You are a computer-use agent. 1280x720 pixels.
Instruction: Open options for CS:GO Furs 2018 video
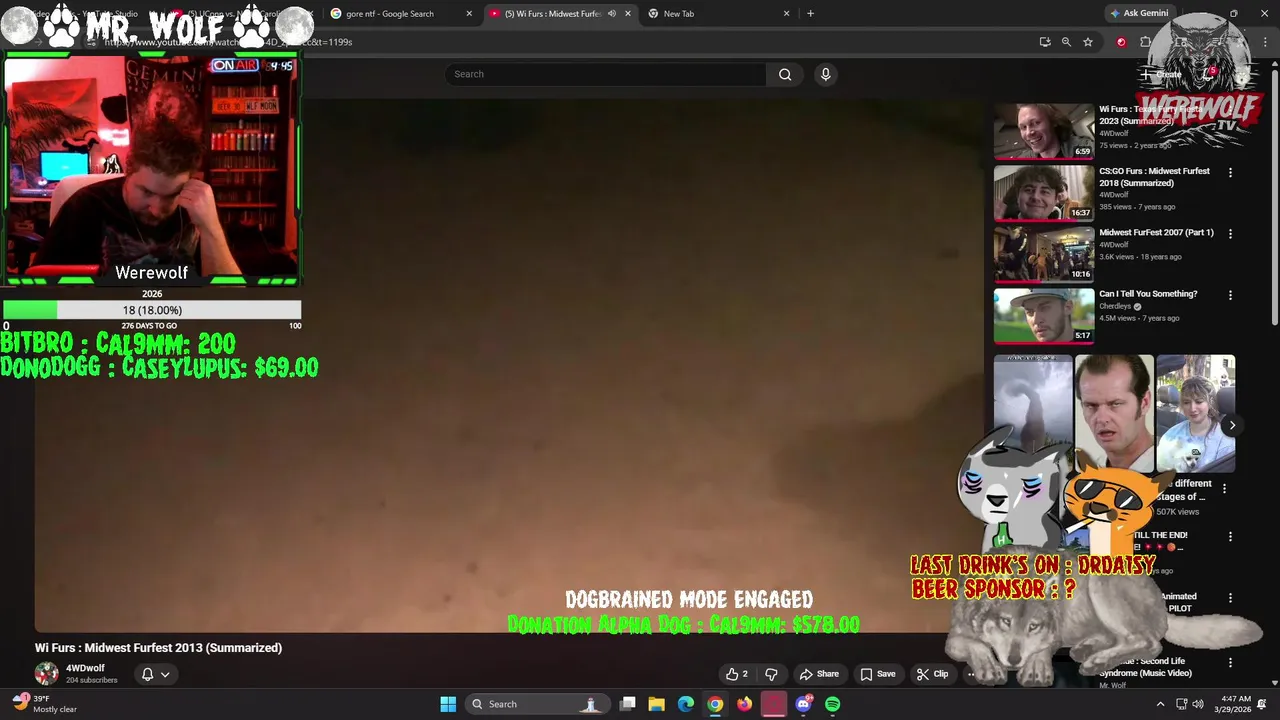[1230, 172]
